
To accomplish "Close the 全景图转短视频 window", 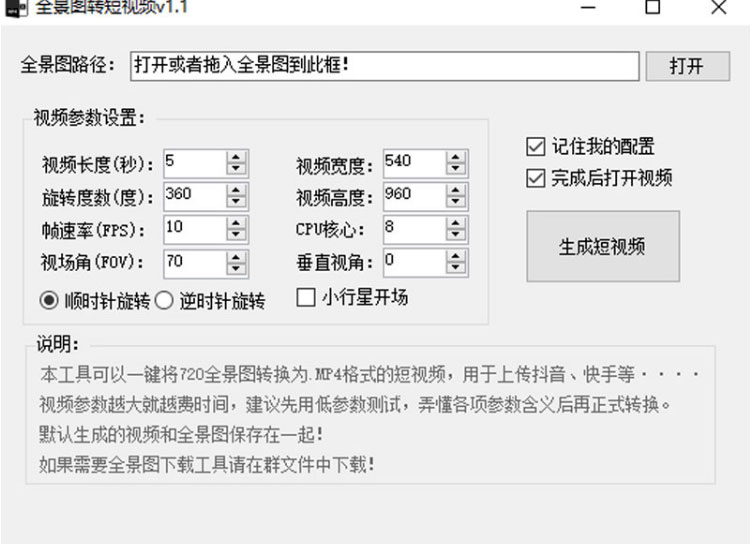I will (x=719, y=7).
